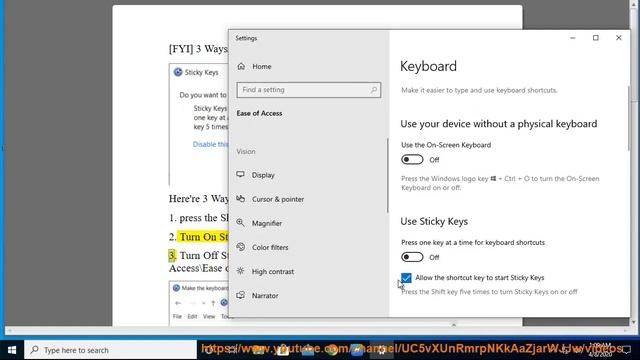Image resolution: width=640 pixels, height=360 pixels.
Task: Open the Windows Start menu
Action: pos(12,350)
